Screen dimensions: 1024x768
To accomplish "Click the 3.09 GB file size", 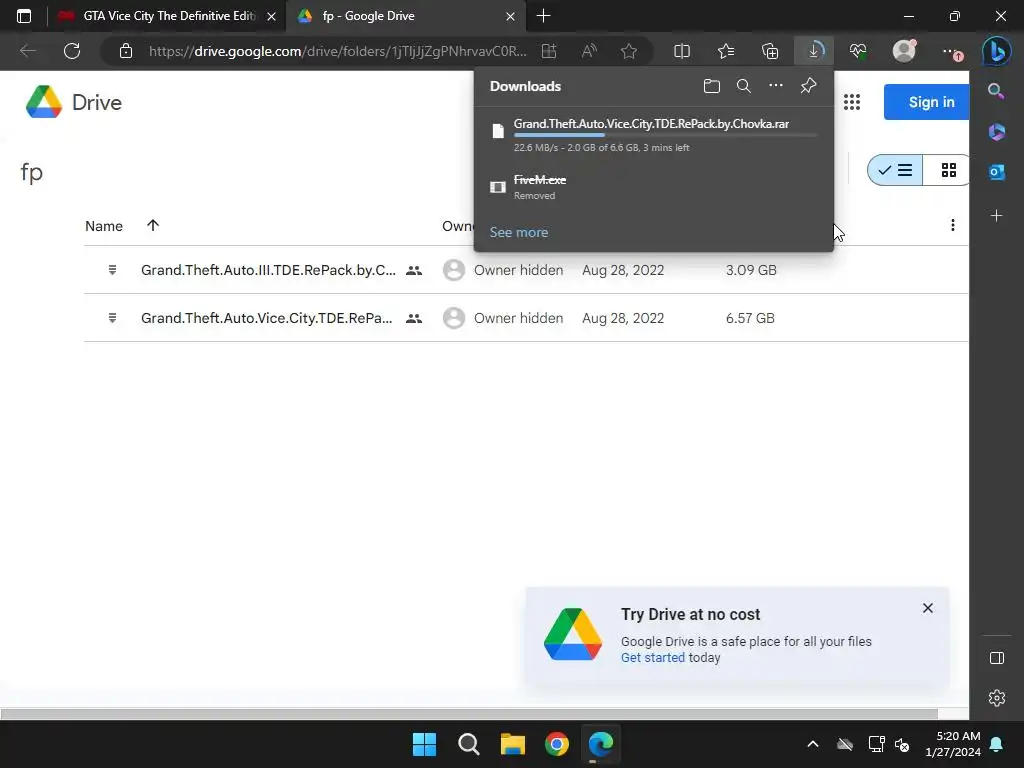I will click(x=751, y=270).
